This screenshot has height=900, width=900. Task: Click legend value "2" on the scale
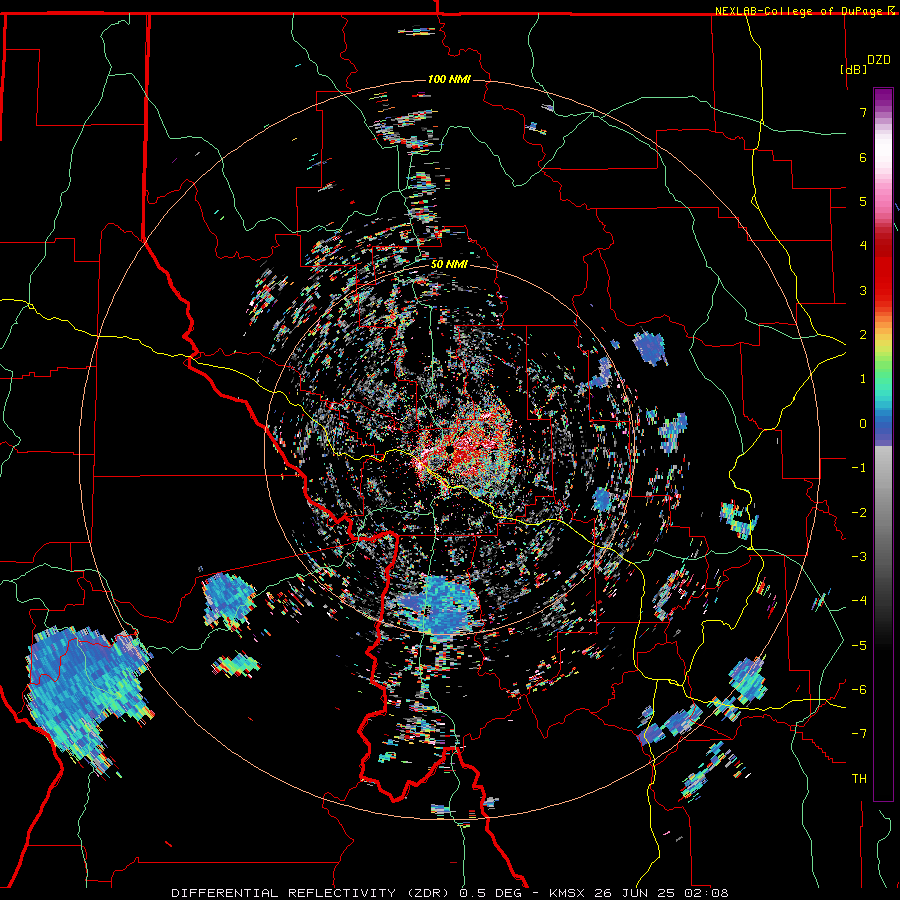(863, 335)
